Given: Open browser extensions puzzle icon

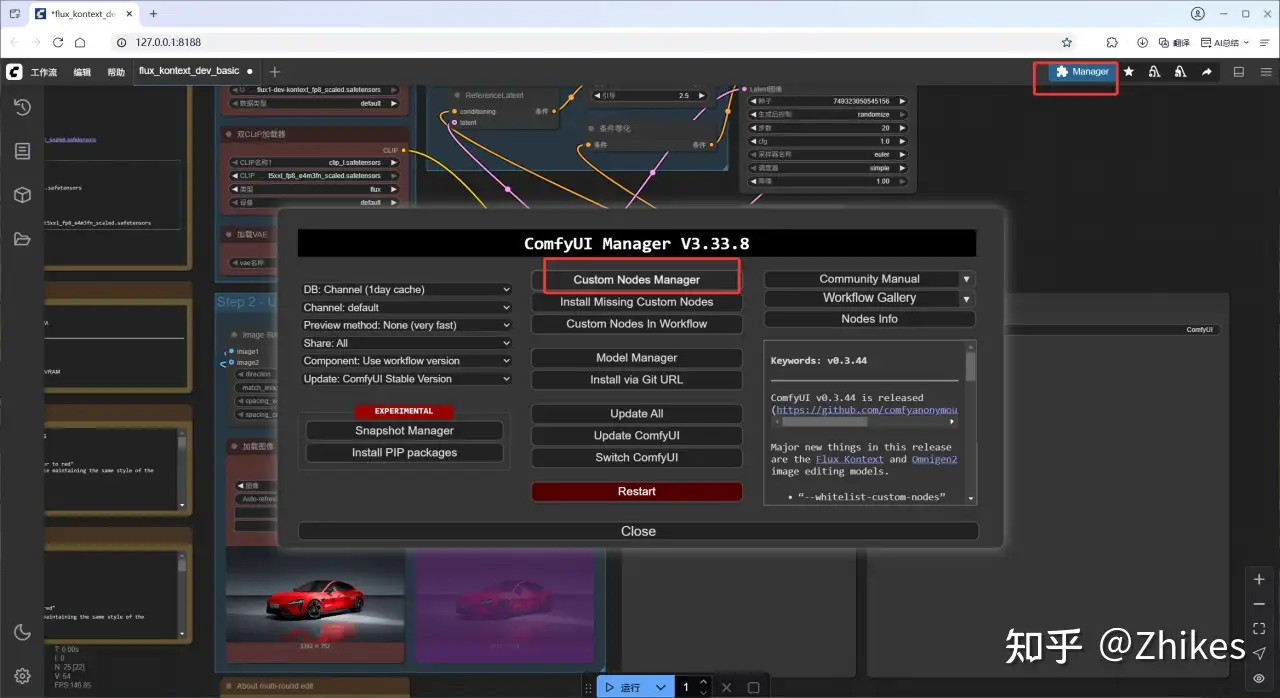Looking at the screenshot, I should 1112,42.
